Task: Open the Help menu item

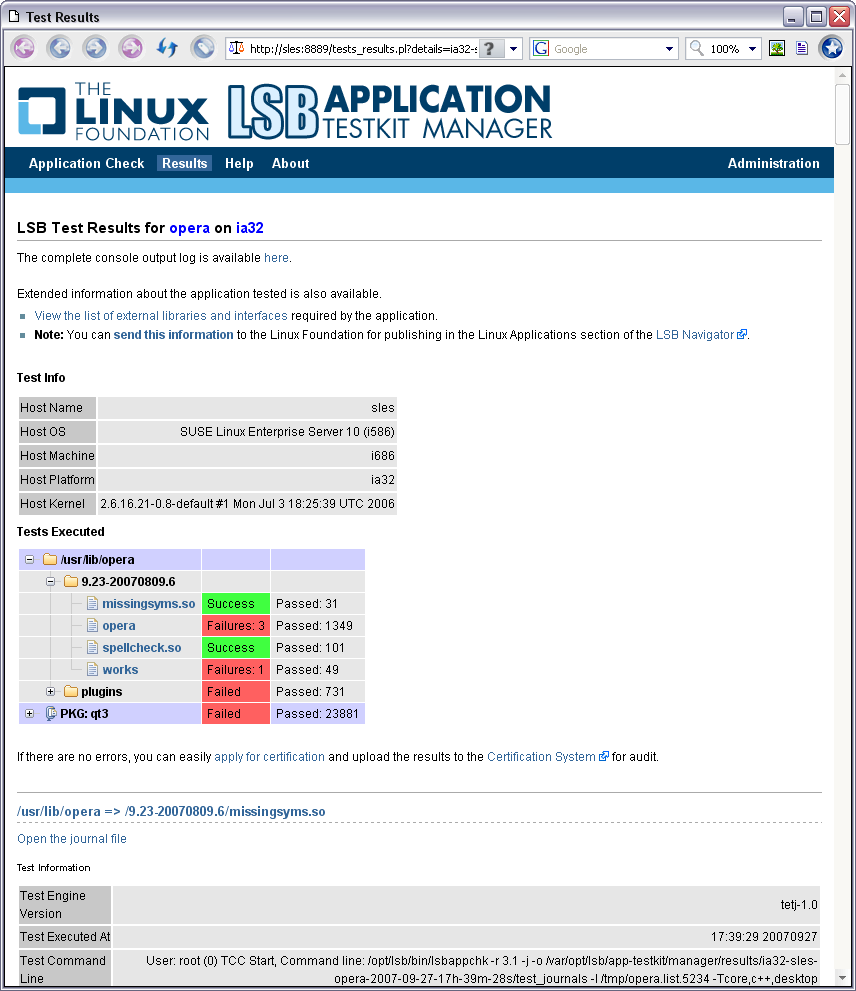Action: [239, 163]
